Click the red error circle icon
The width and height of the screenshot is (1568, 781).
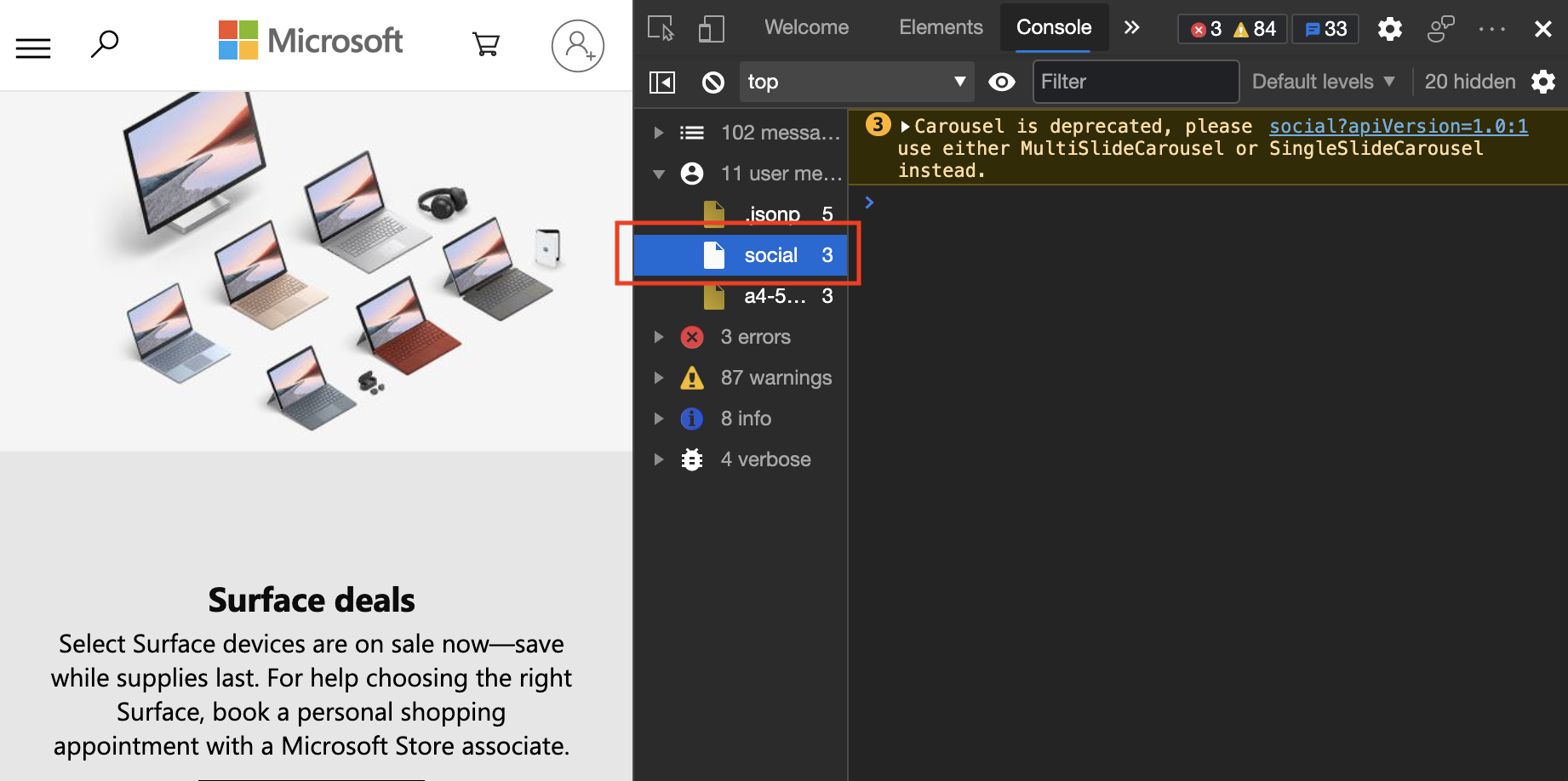[692, 337]
